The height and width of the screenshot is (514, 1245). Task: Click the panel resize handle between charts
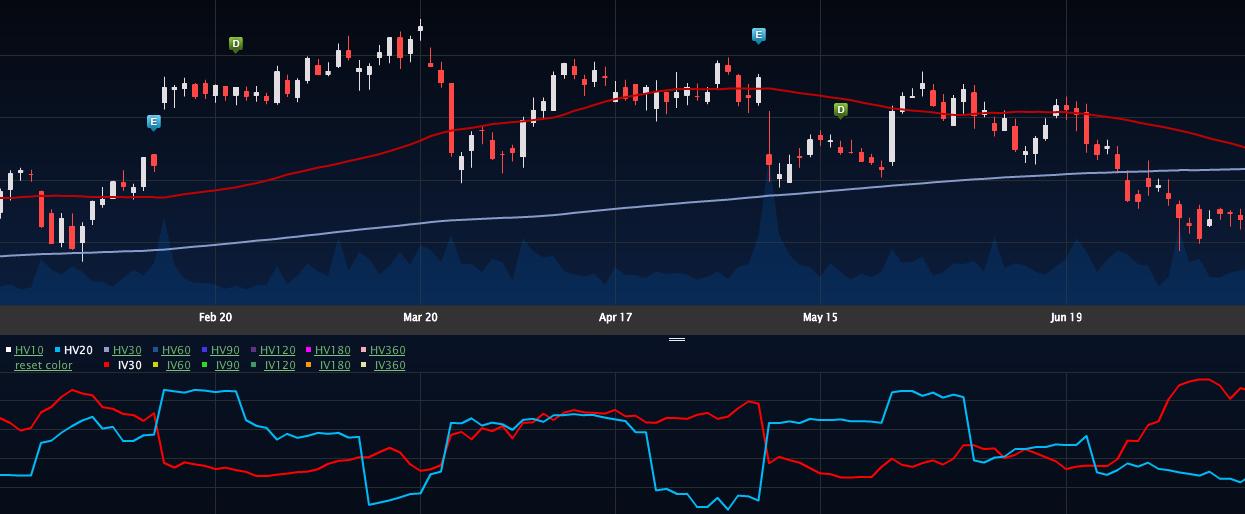coord(677,339)
